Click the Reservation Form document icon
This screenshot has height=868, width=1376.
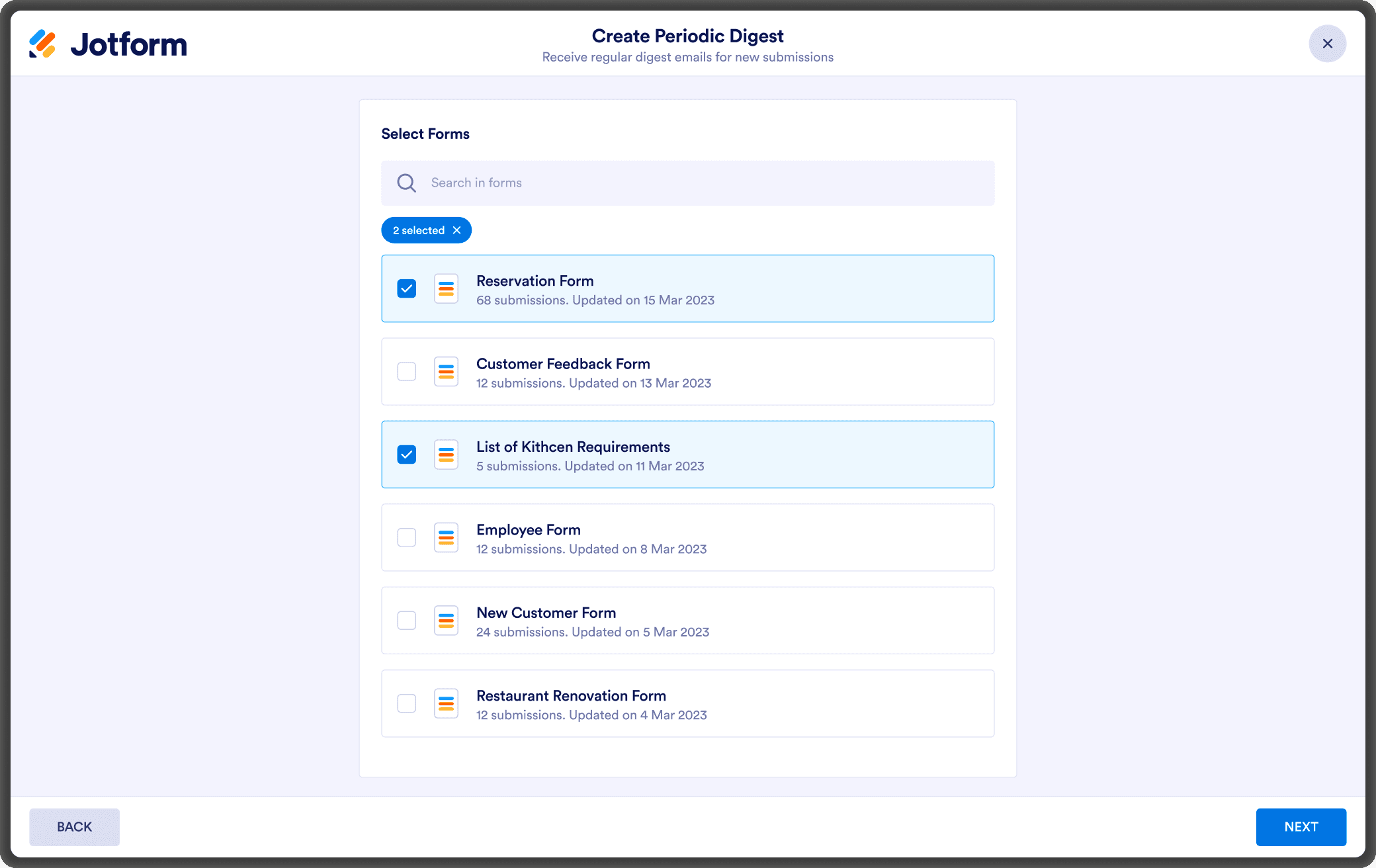click(x=446, y=288)
